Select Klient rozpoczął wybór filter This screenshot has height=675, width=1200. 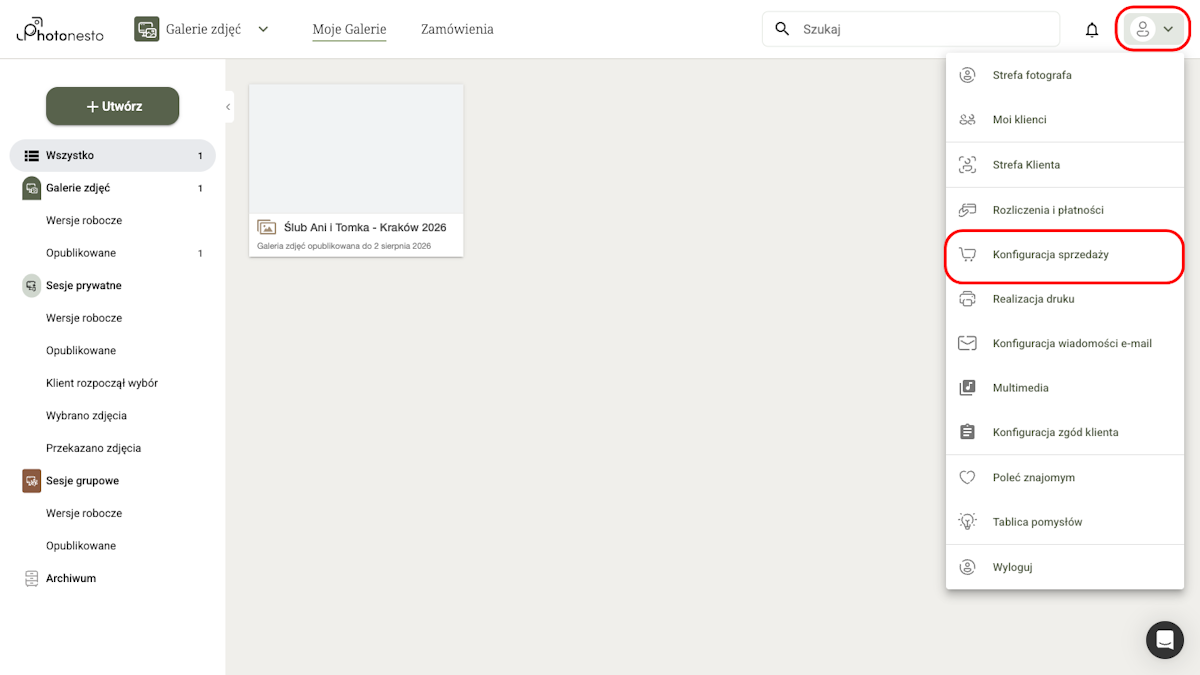[x=102, y=383]
